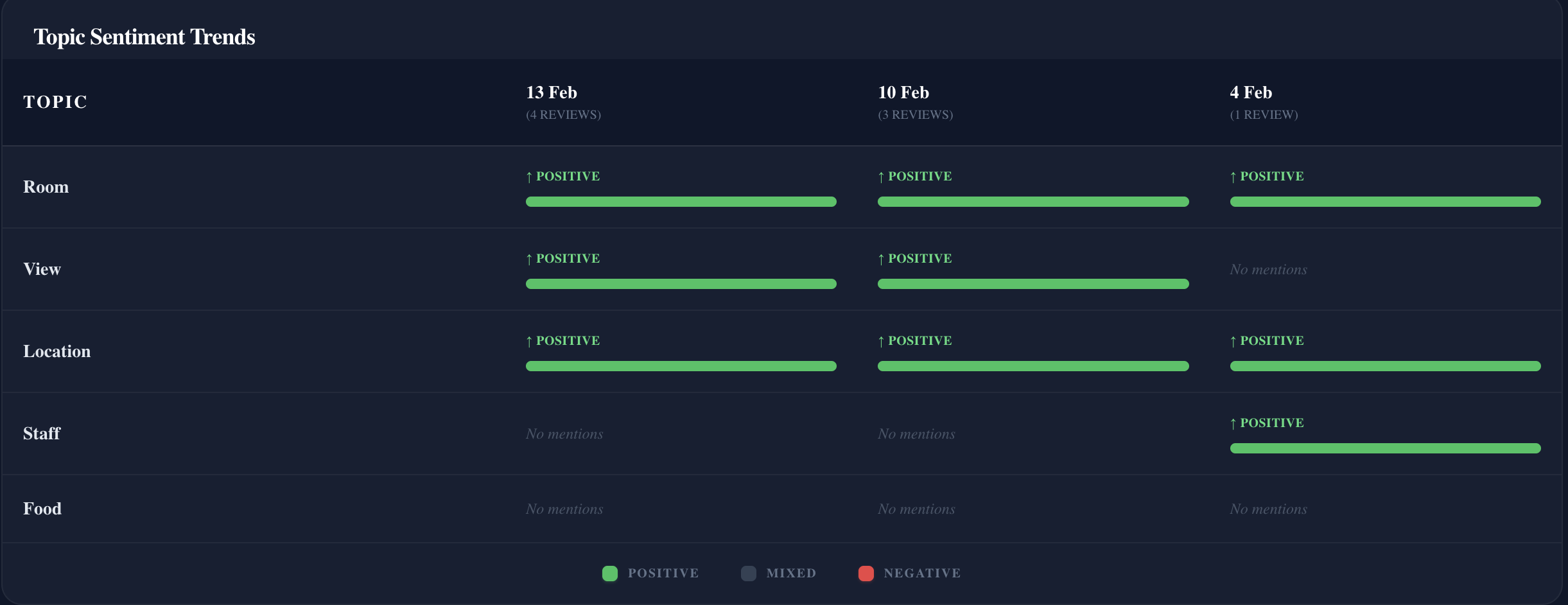The height and width of the screenshot is (605, 1568).
Task: Click the Topic Sentiment Trends heading
Action: (x=144, y=37)
